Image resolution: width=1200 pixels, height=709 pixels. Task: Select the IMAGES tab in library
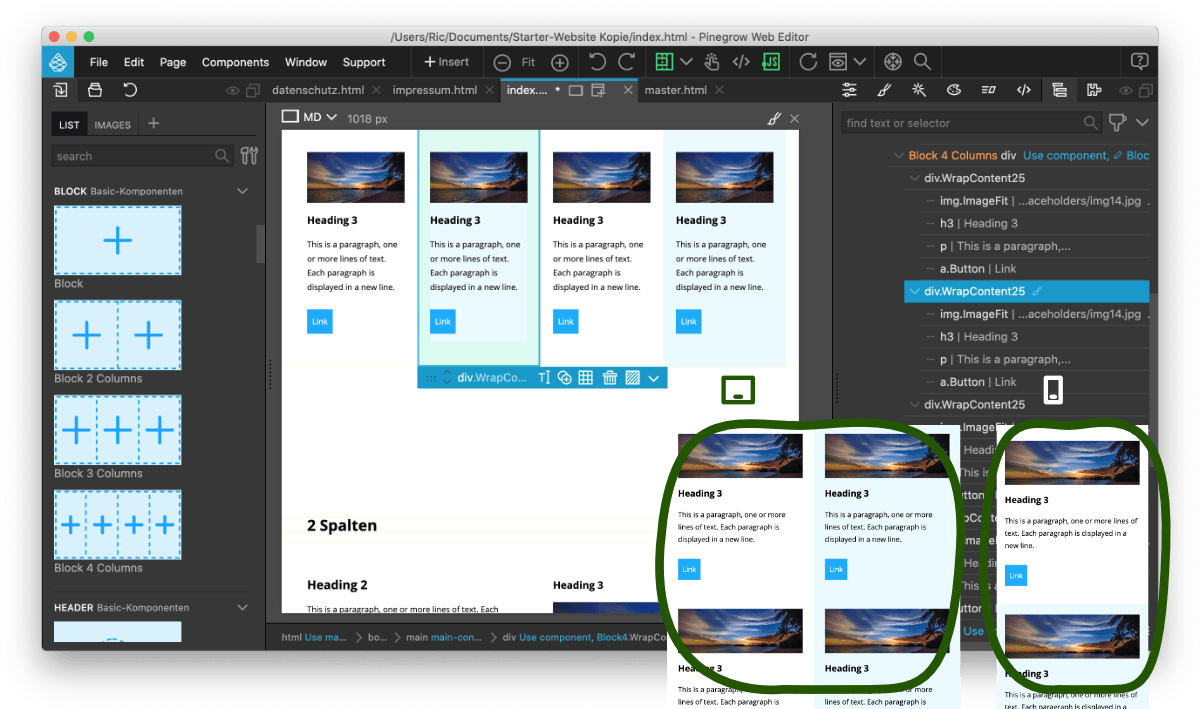[113, 125]
